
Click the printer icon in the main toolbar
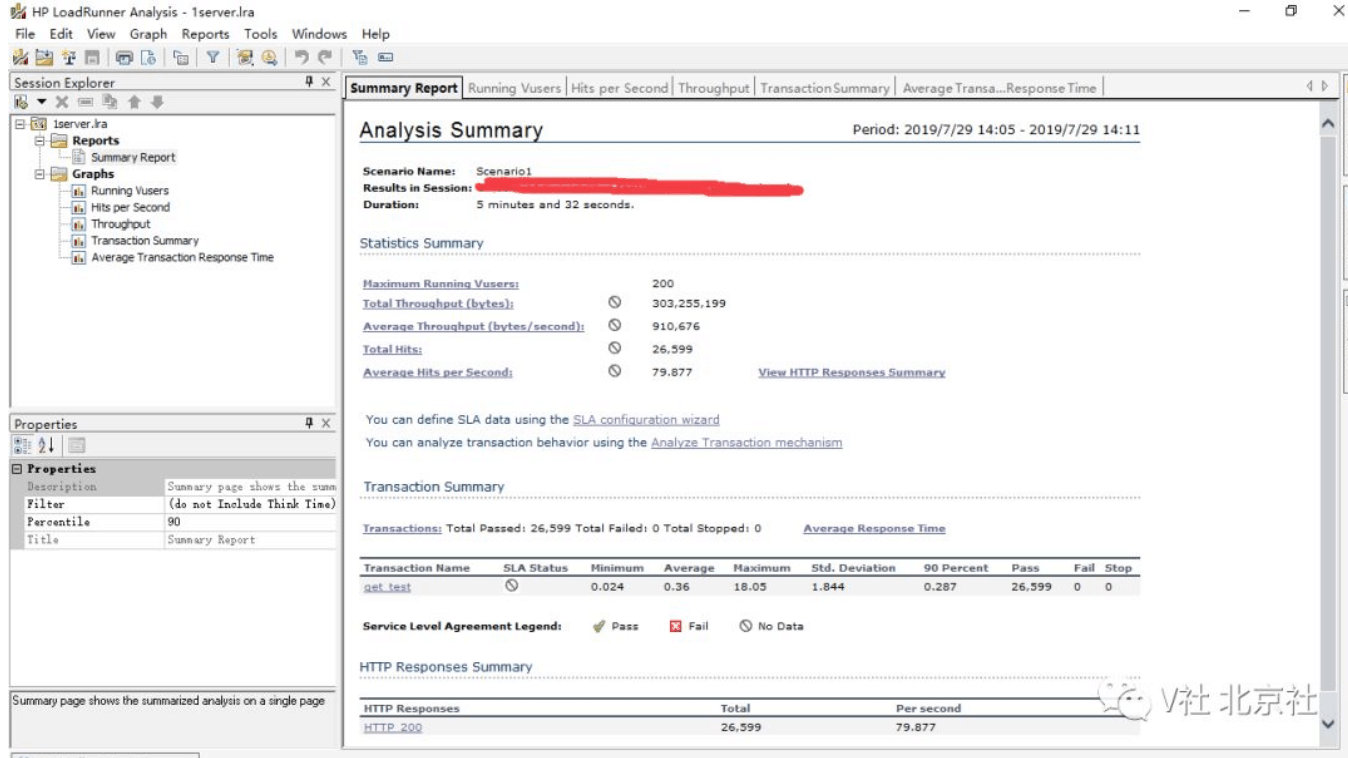pos(124,58)
